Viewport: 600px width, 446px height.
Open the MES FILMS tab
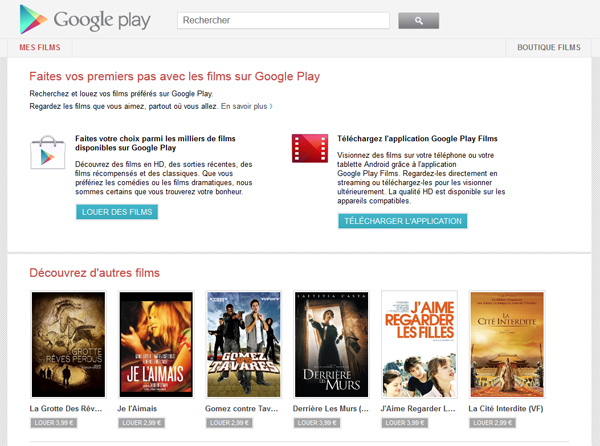click(x=40, y=47)
